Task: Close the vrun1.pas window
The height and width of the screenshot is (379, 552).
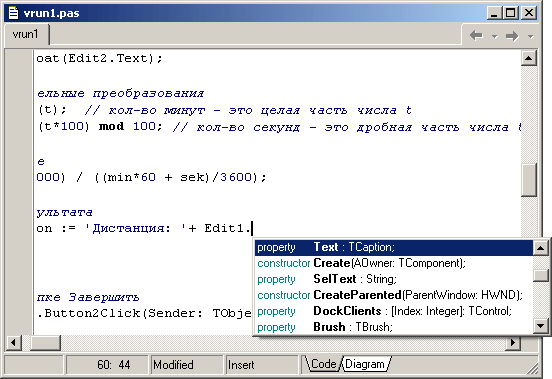Action: pyautogui.click(x=528, y=13)
